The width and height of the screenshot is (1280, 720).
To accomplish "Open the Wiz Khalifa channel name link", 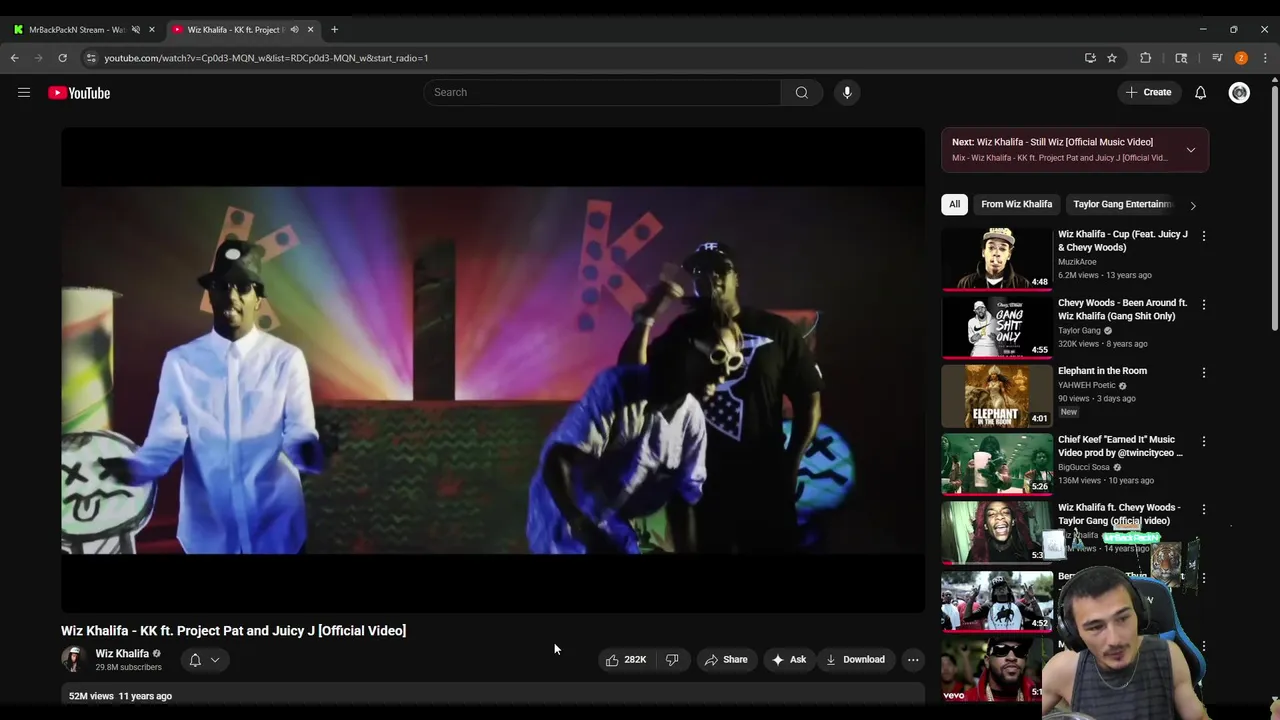I will [x=122, y=653].
